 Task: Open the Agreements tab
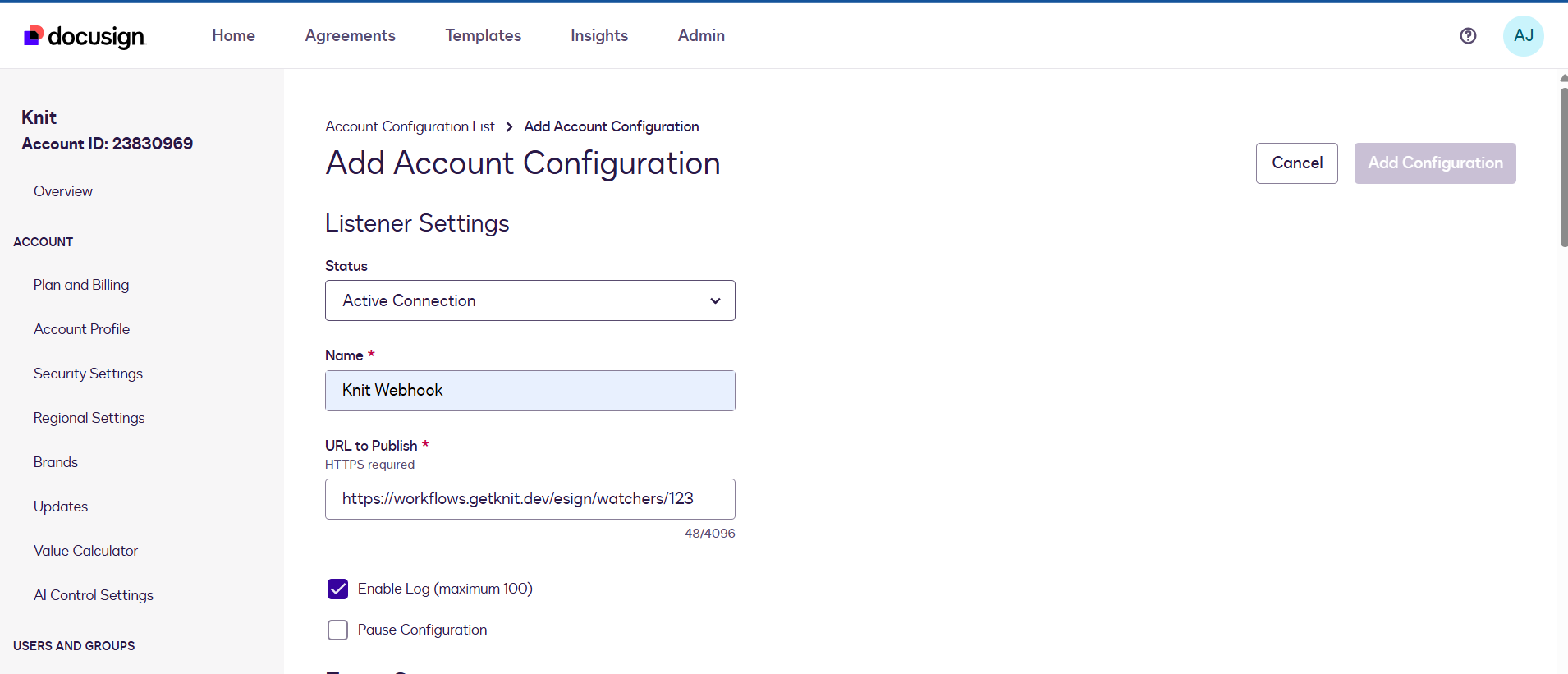point(350,35)
